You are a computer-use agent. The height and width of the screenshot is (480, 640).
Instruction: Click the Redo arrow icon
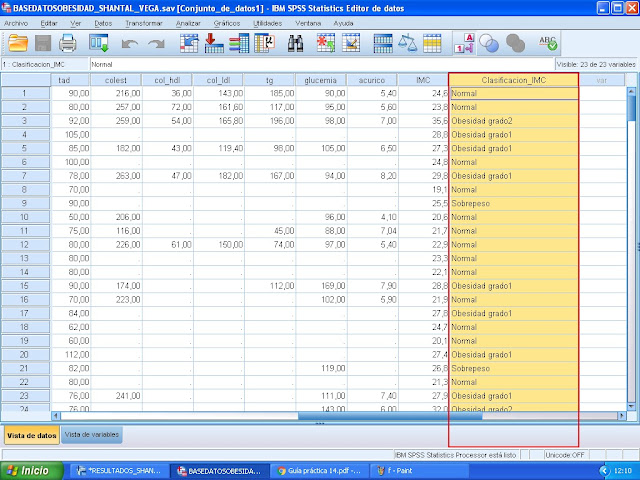click(x=156, y=44)
